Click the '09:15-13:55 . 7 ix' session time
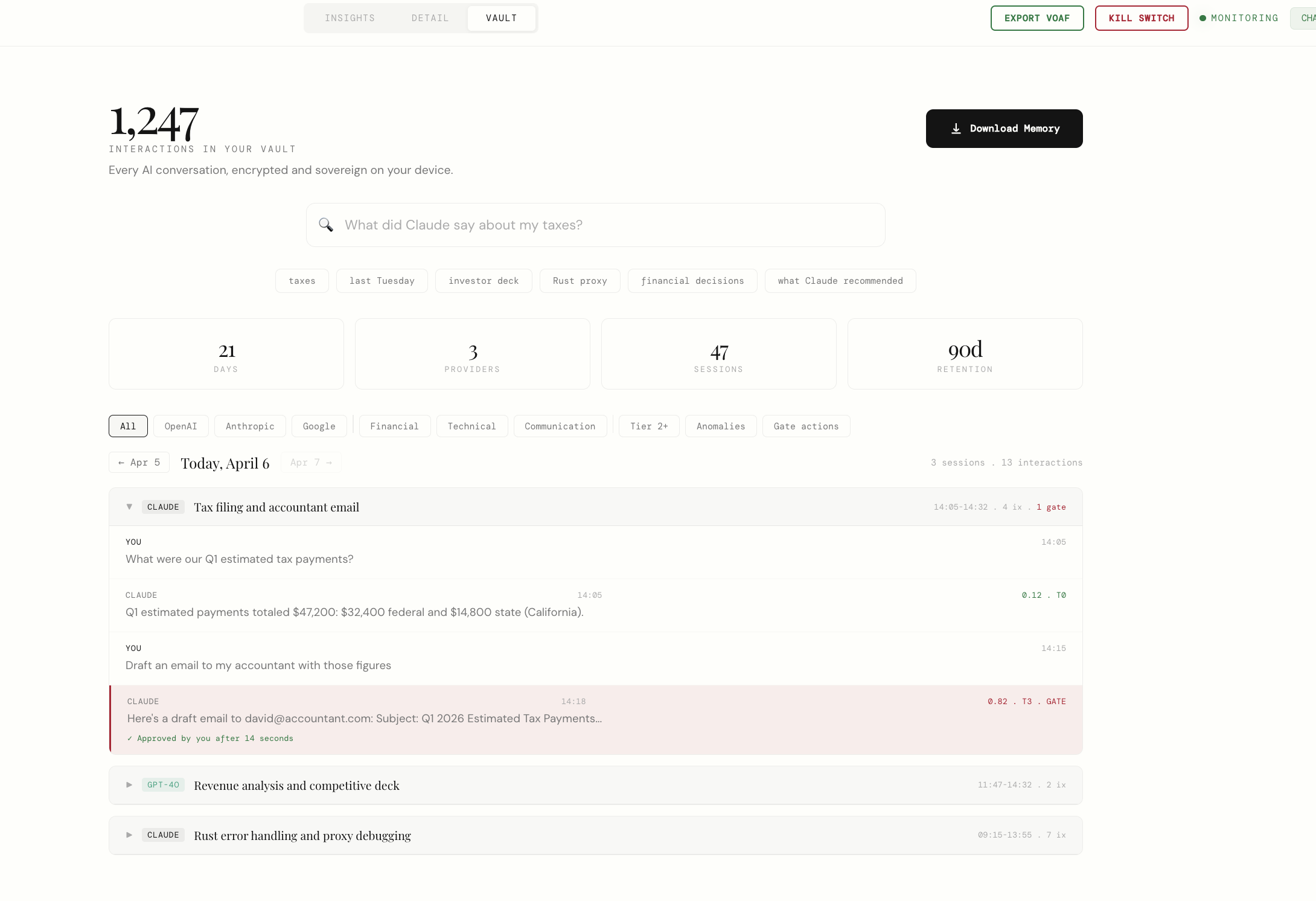 [x=1022, y=835]
